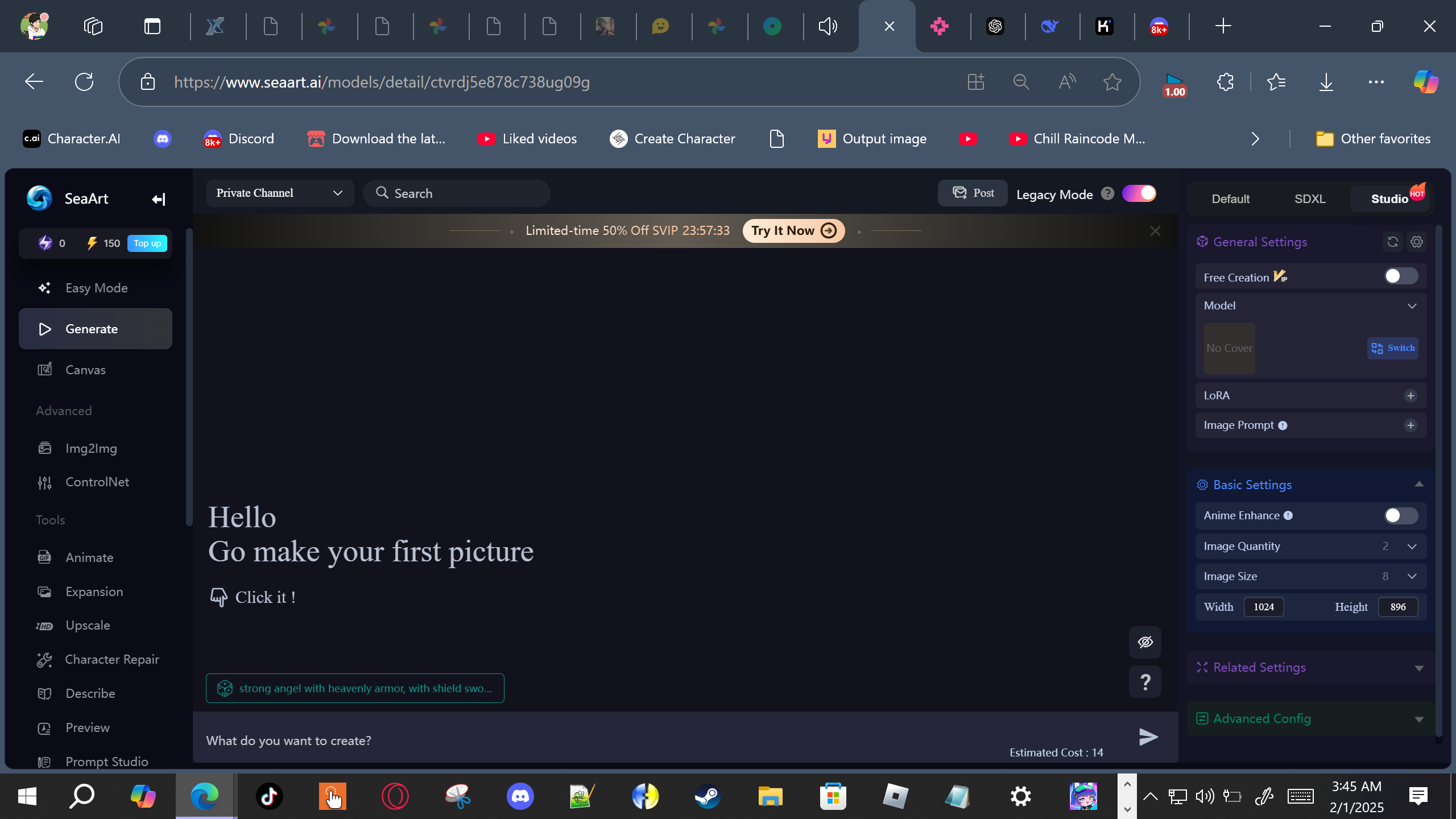Toggle the hide-content eye icon
Image resolution: width=1456 pixels, height=819 pixels.
1145,642
